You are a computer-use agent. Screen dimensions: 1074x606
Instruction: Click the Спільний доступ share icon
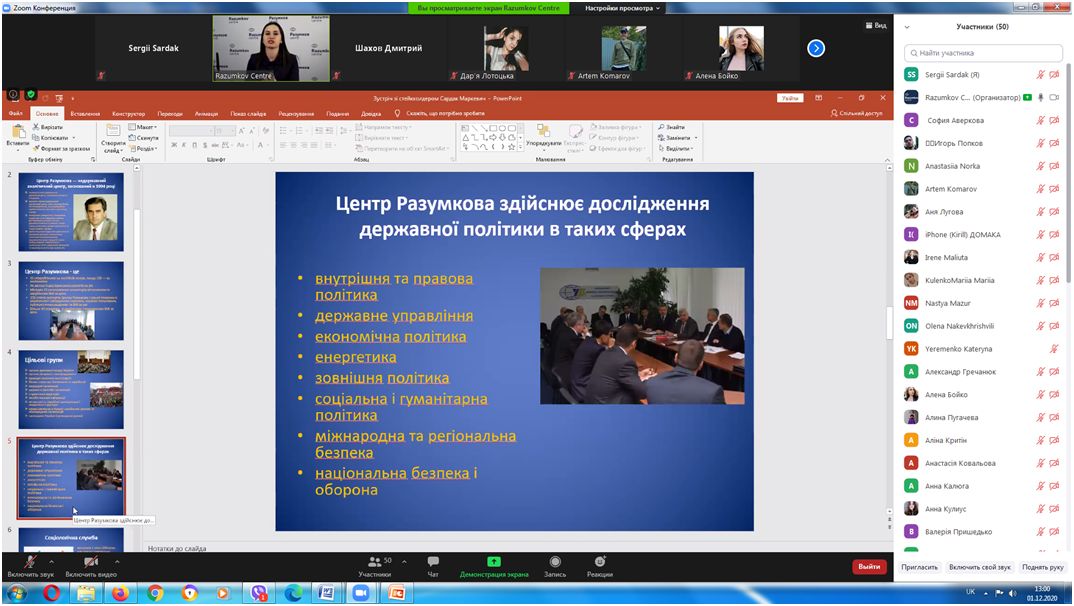[834, 113]
